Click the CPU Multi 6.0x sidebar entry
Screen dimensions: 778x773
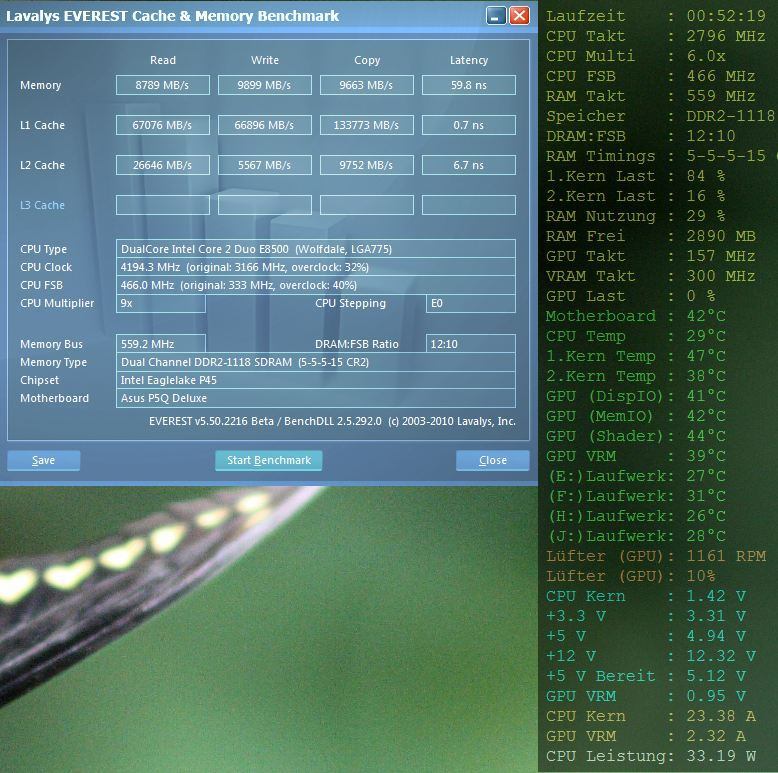coord(636,56)
